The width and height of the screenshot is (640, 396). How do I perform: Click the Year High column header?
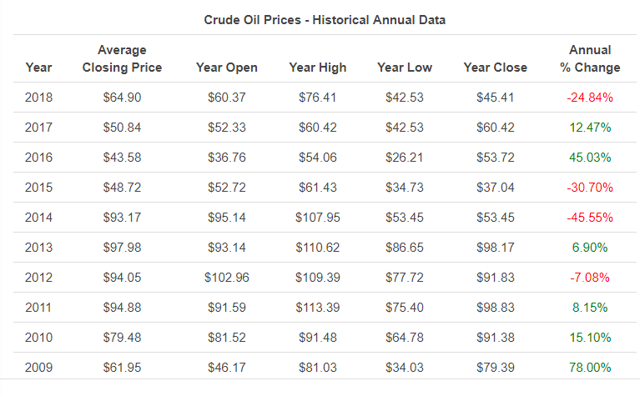click(318, 67)
